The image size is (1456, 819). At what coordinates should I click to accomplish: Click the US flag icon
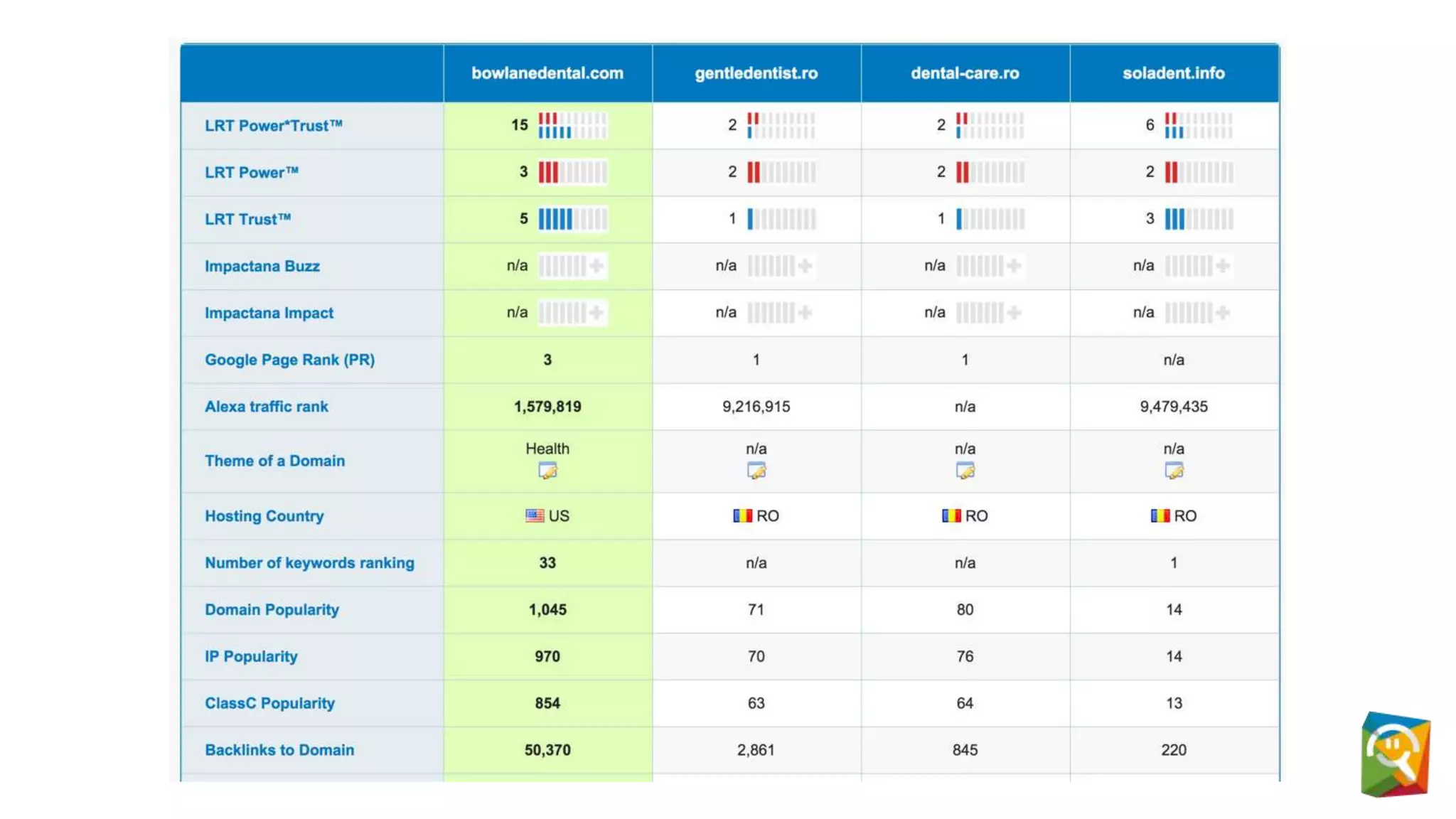[535, 515]
